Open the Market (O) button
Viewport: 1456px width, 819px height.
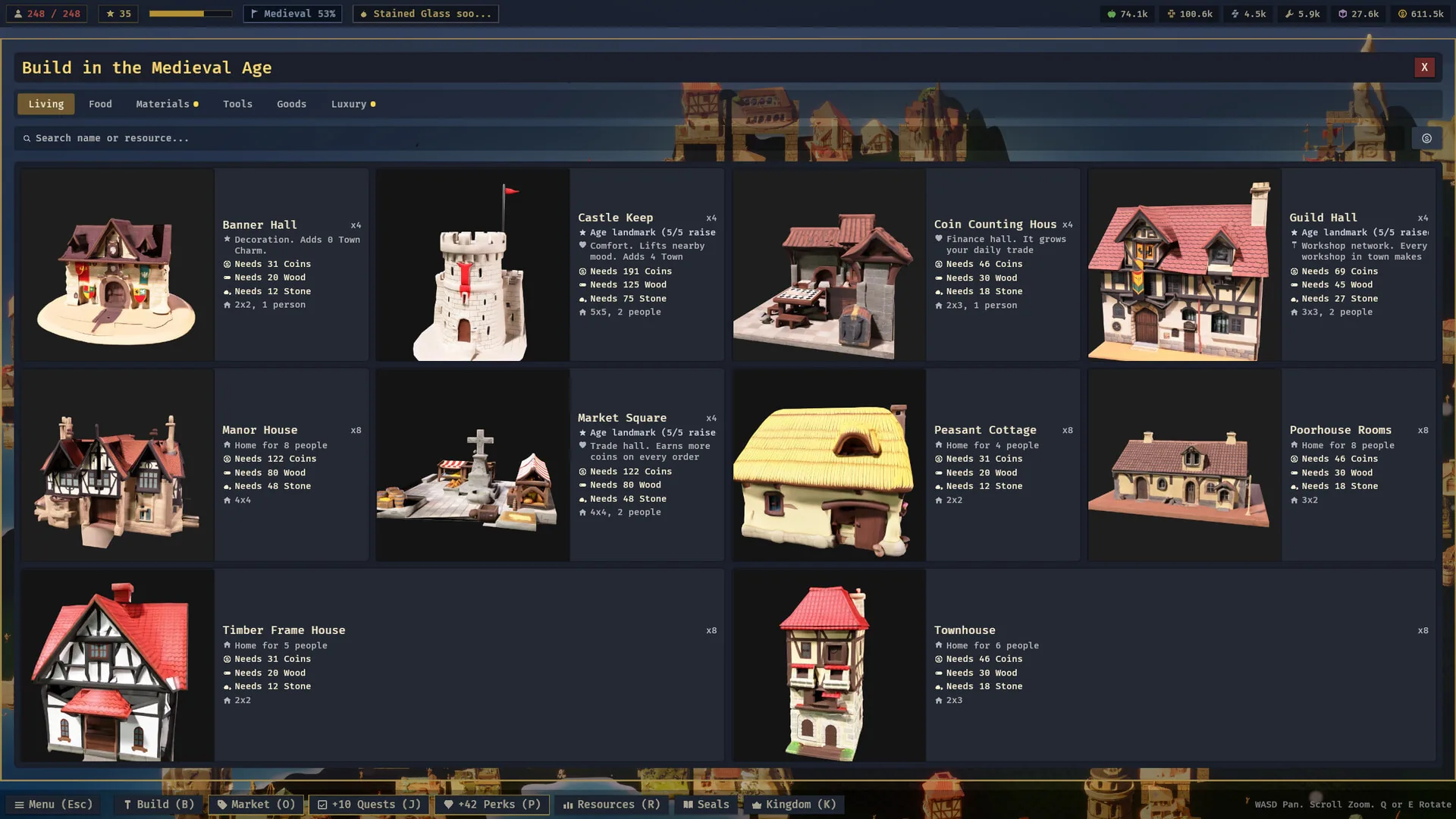256,805
